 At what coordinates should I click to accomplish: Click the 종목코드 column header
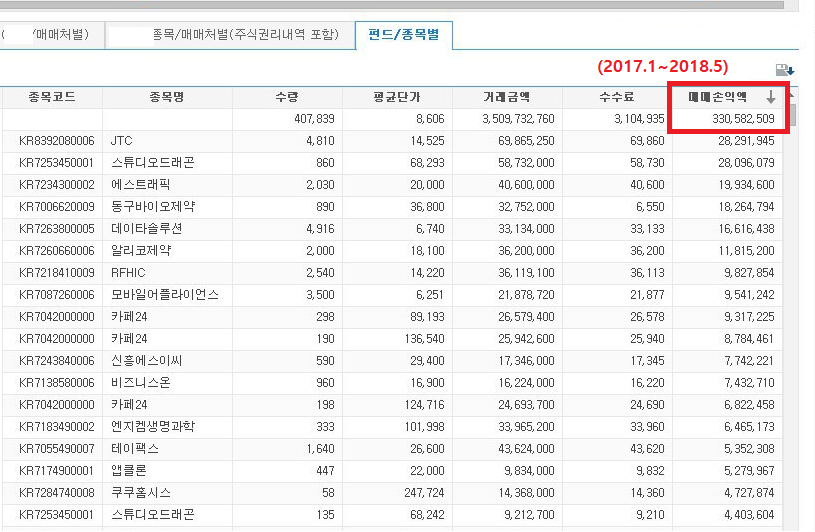coord(52,97)
